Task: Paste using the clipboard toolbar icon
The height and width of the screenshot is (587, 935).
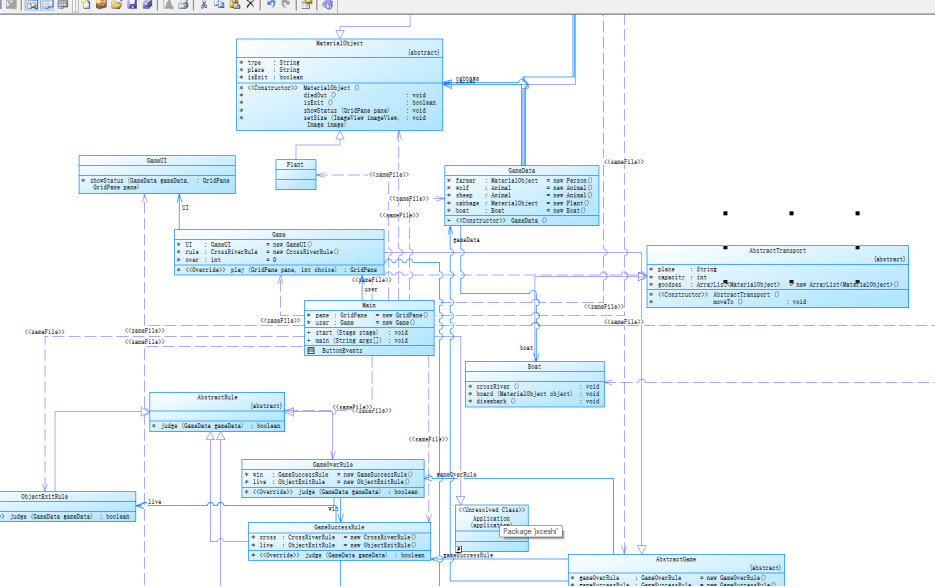Action: click(x=235, y=4)
